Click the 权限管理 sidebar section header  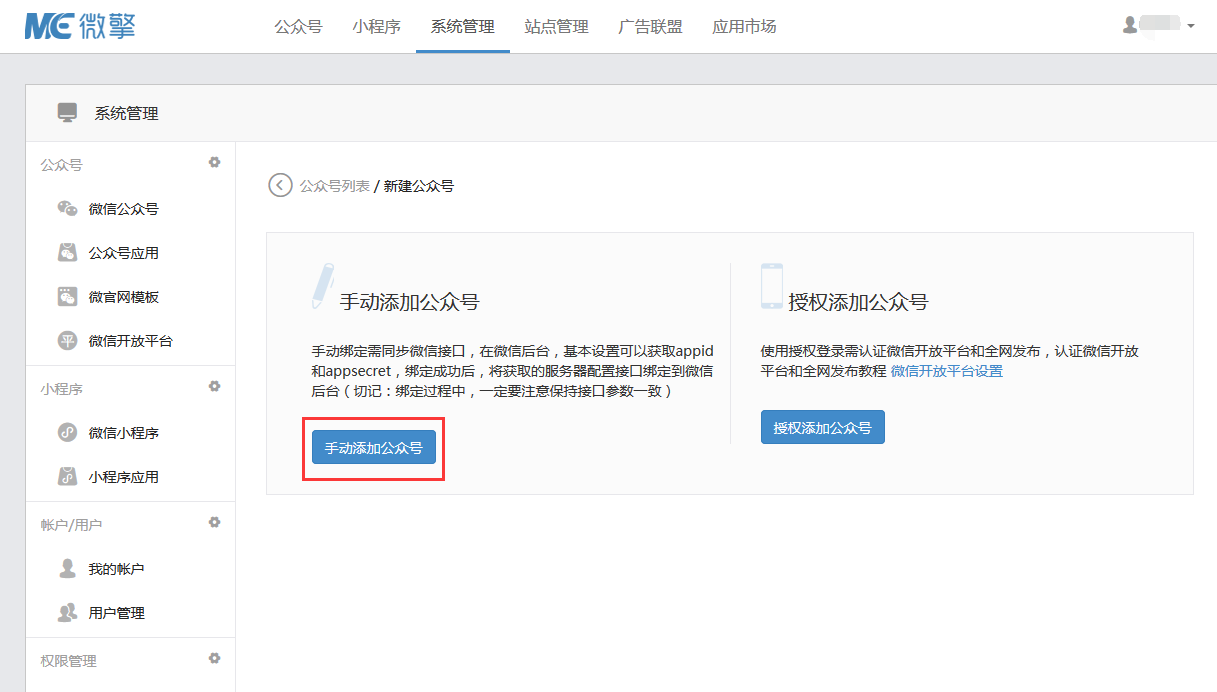[x=68, y=661]
